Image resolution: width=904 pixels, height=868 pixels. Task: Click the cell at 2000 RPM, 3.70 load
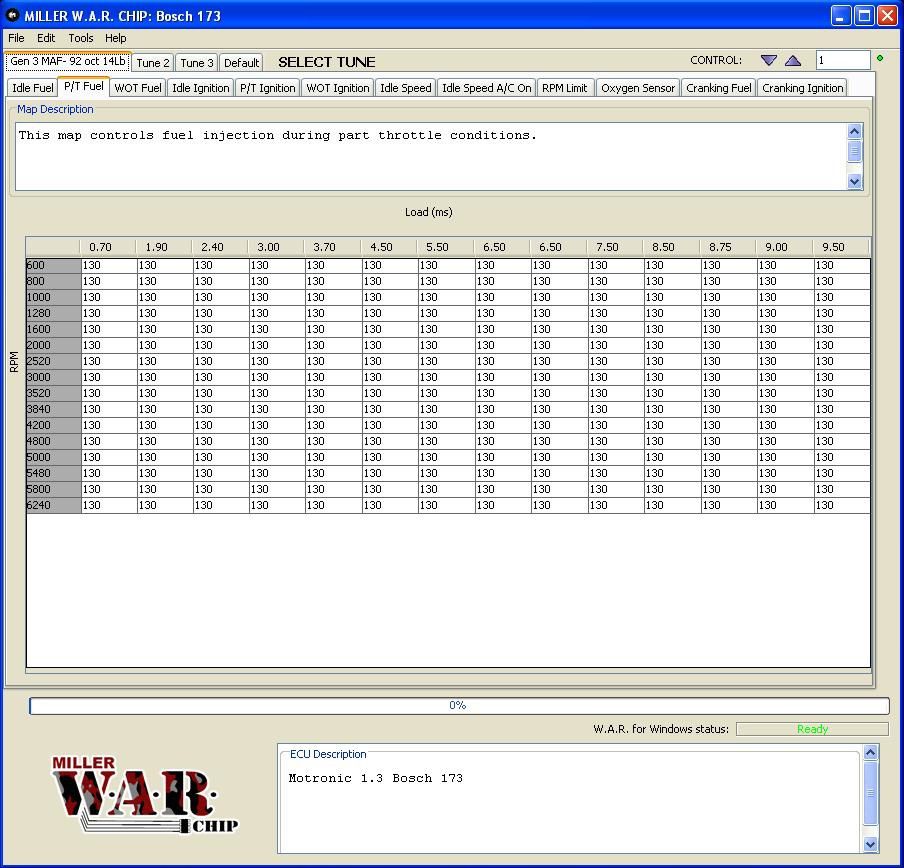(x=333, y=345)
